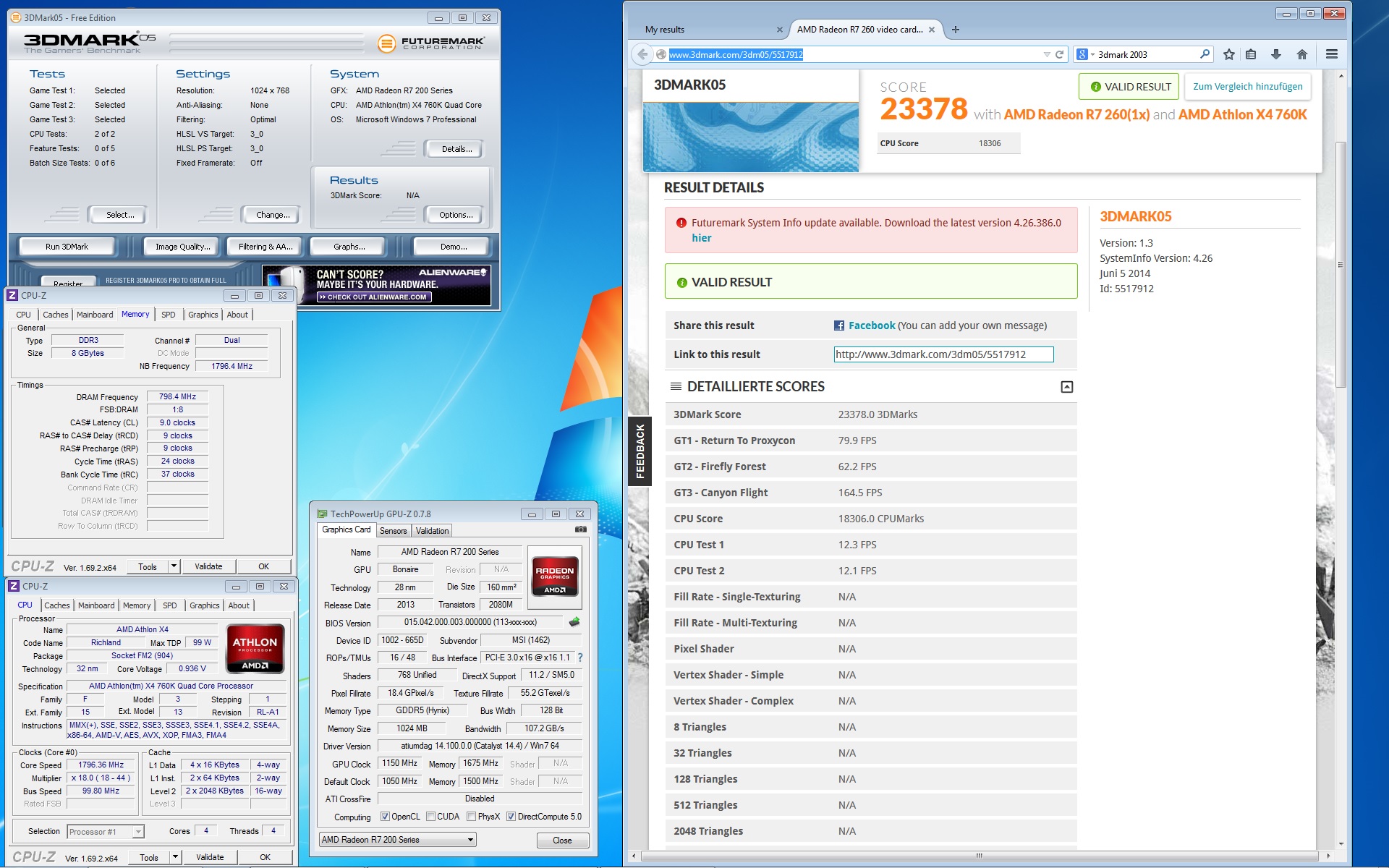Open Graphics tab in CPU-Z Memory window

coord(203,315)
